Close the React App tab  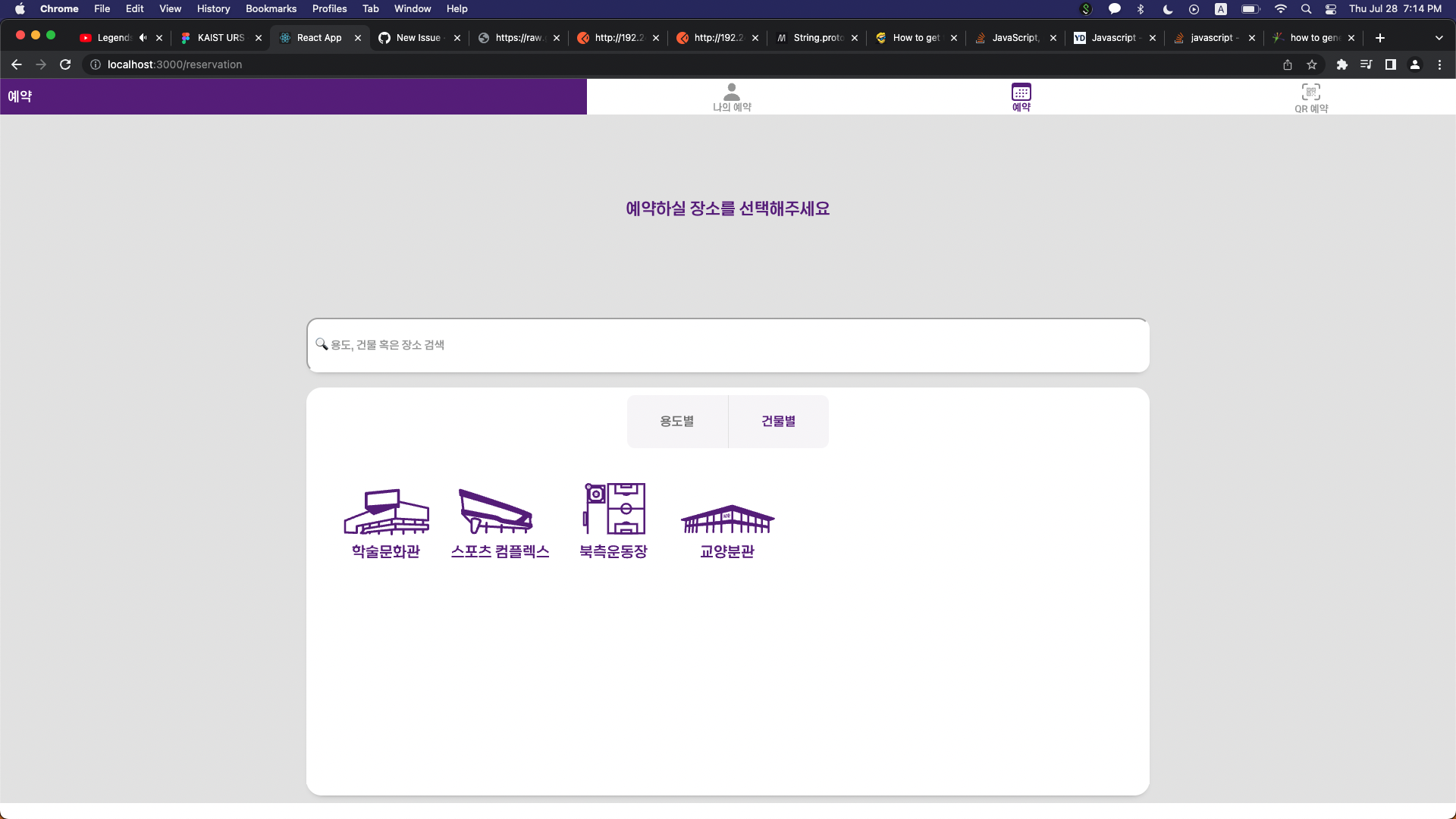tap(358, 38)
